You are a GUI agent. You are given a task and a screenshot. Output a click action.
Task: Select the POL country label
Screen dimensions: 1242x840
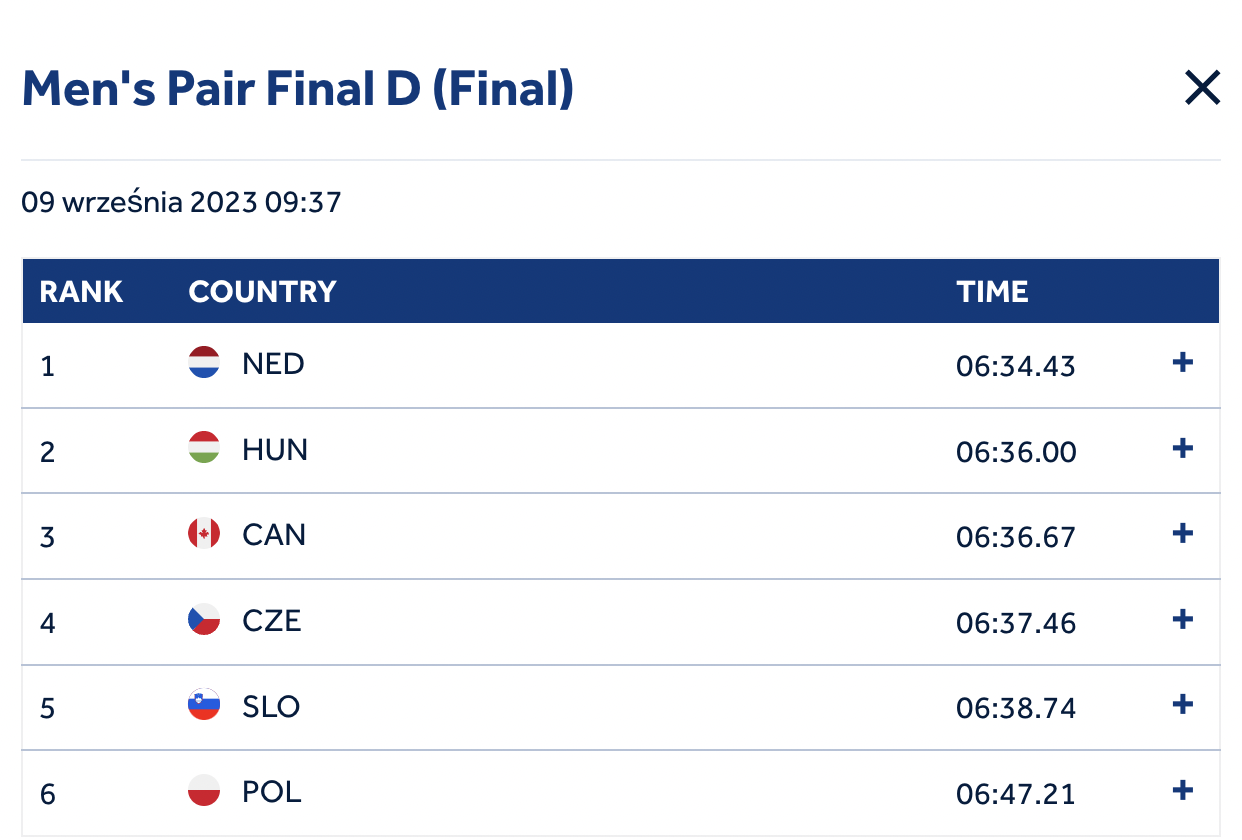pos(272,793)
